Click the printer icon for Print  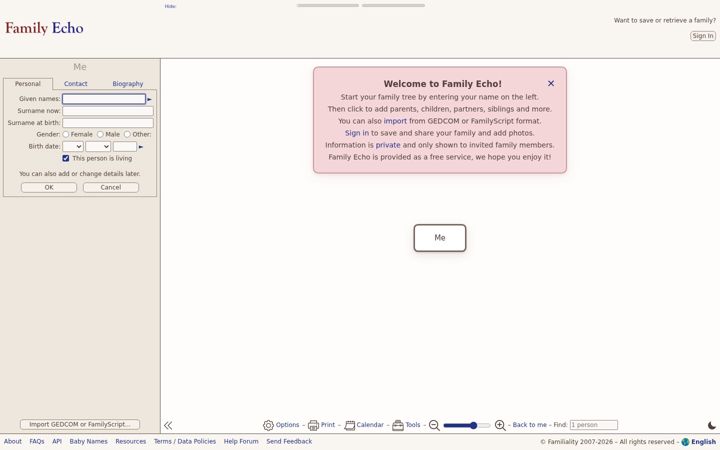313,425
